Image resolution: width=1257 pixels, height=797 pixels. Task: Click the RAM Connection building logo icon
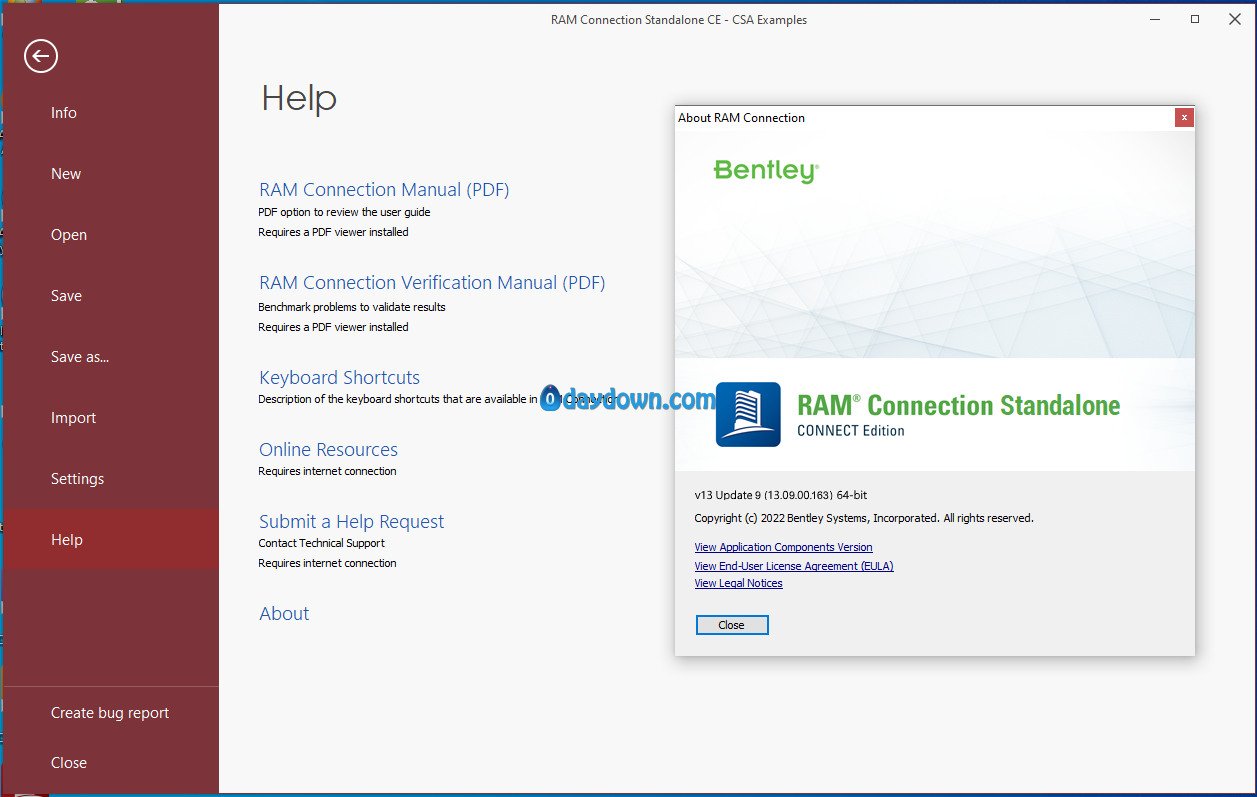(x=748, y=414)
